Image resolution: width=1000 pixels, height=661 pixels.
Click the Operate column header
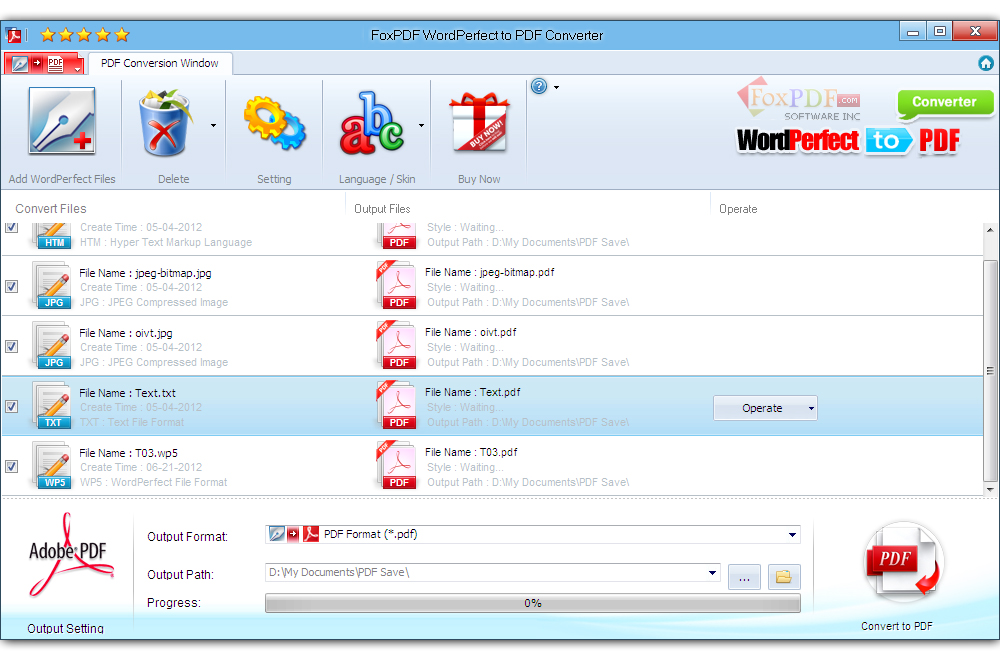(738, 209)
